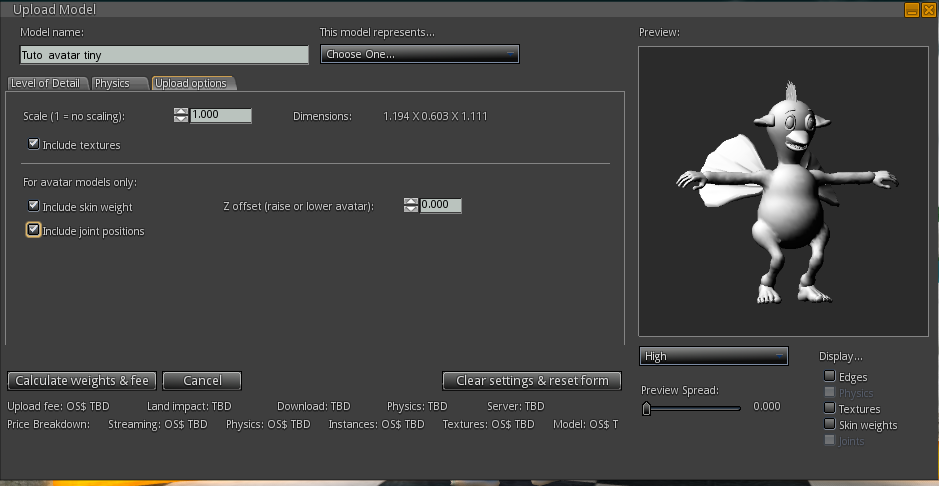Screen dimensions: 939x486
Task: Switch to the Physics tab
Action: click(x=119, y=83)
